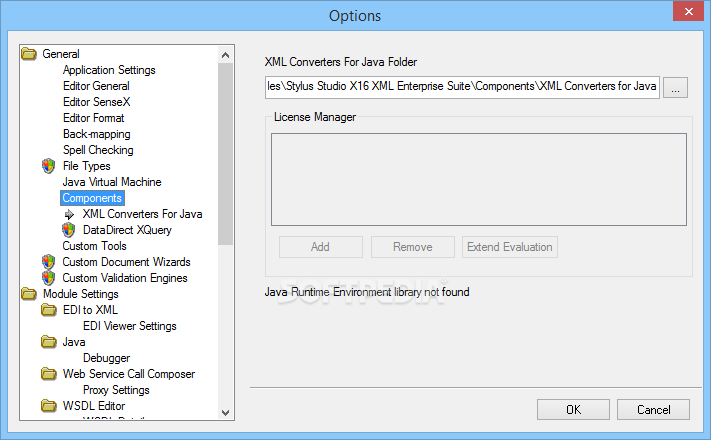Open the Spell Checking options
The height and width of the screenshot is (440, 711).
(98, 150)
